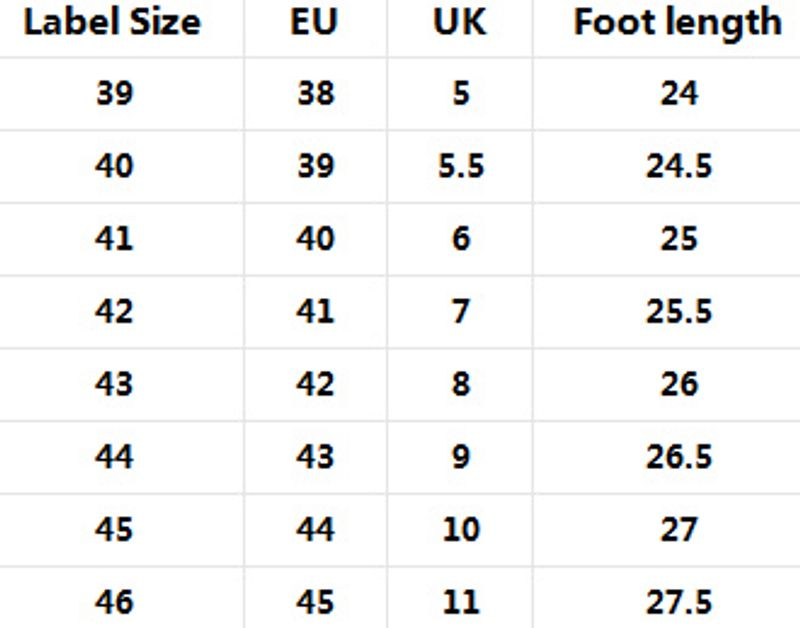This screenshot has width=800, height=628.
Task: Click UK size 5.5 cell
Action: tap(460, 166)
